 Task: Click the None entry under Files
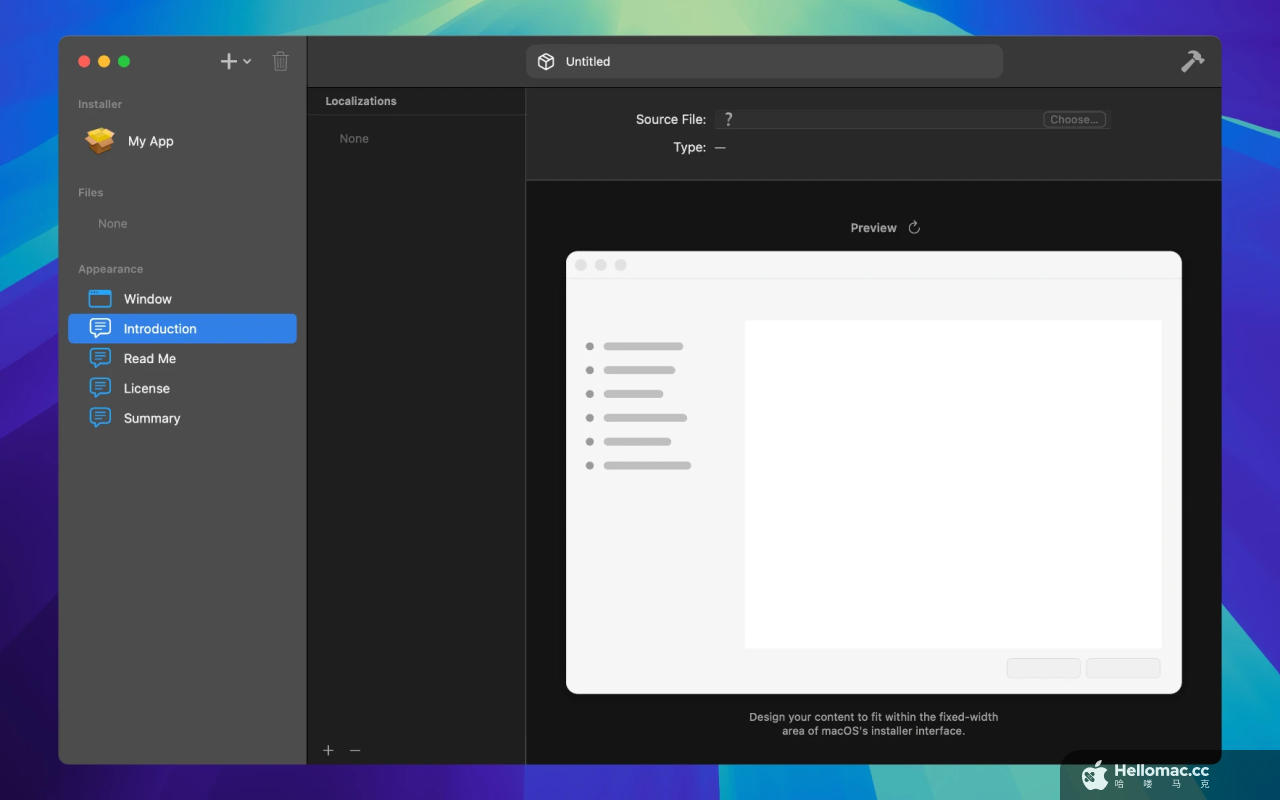pyautogui.click(x=113, y=224)
